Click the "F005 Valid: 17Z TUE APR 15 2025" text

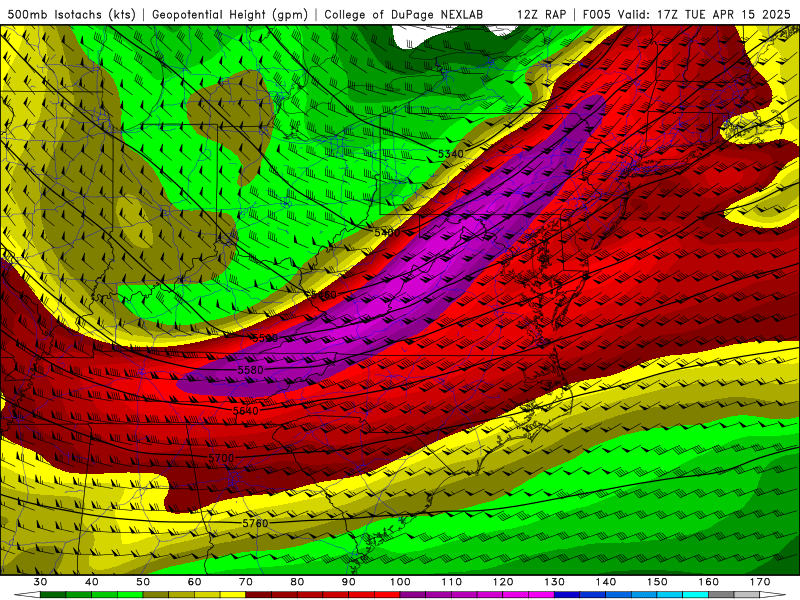pyautogui.click(x=687, y=14)
